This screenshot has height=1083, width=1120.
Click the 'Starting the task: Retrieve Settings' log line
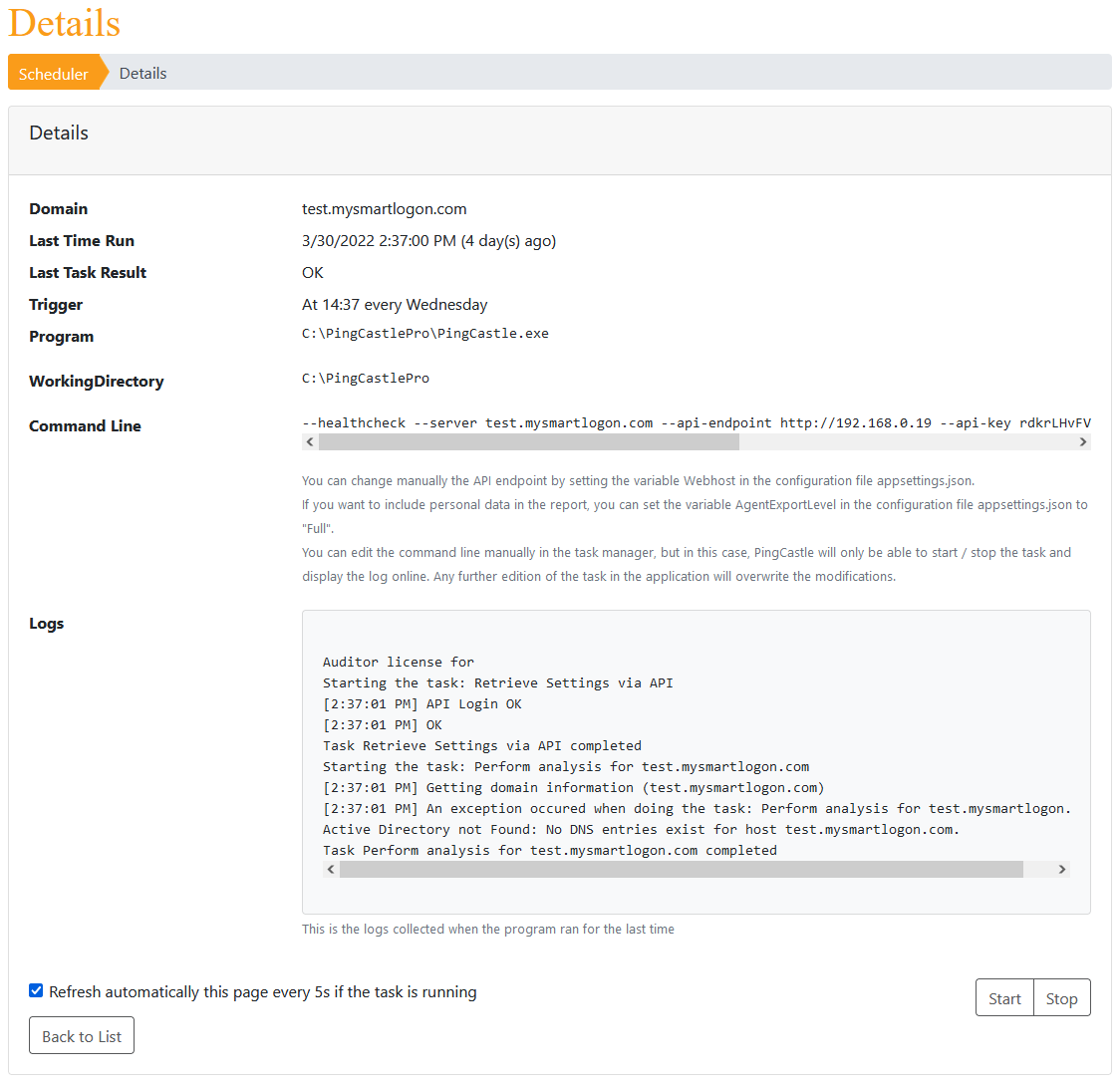point(498,682)
